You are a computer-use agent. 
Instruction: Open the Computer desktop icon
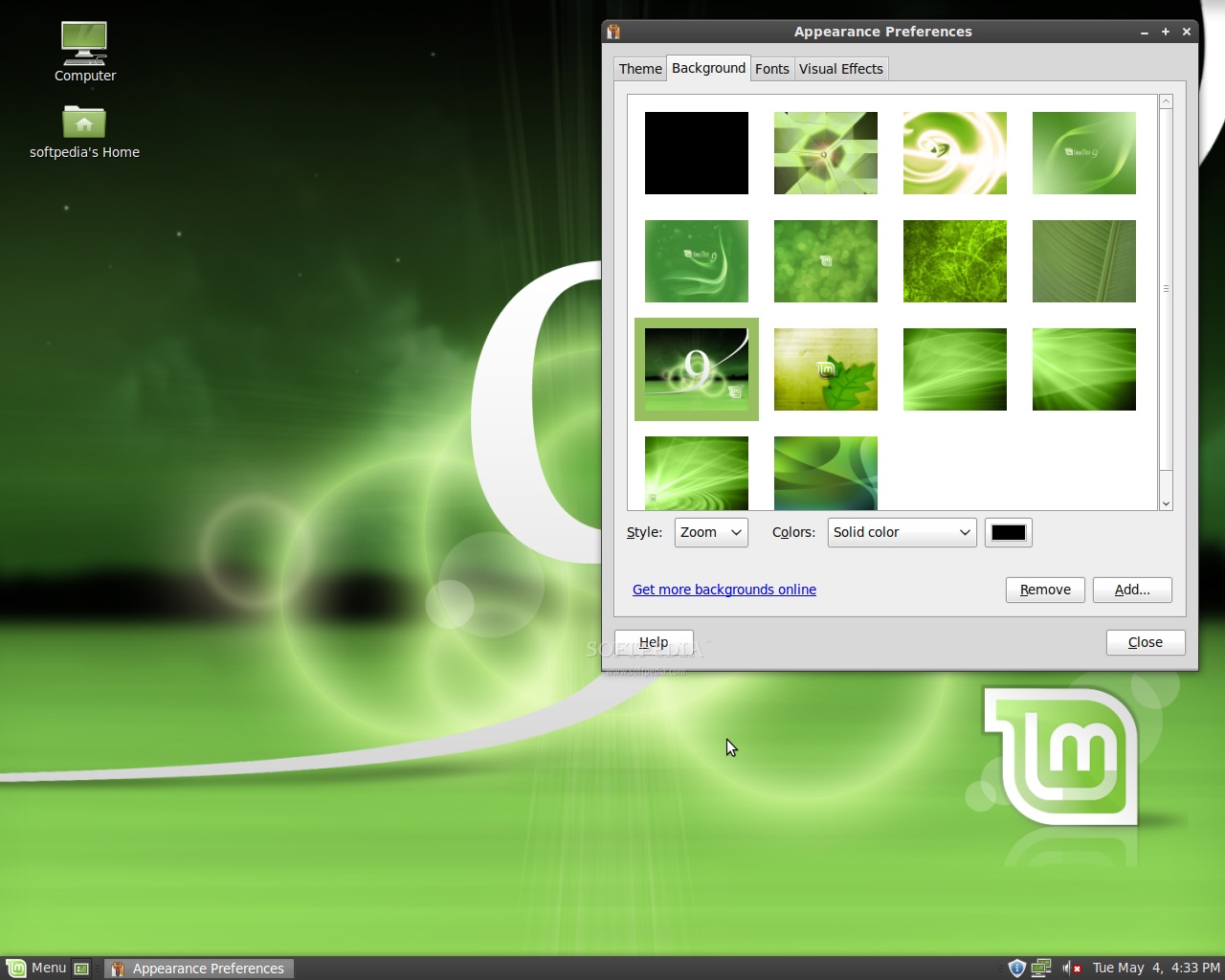pyautogui.click(x=84, y=44)
